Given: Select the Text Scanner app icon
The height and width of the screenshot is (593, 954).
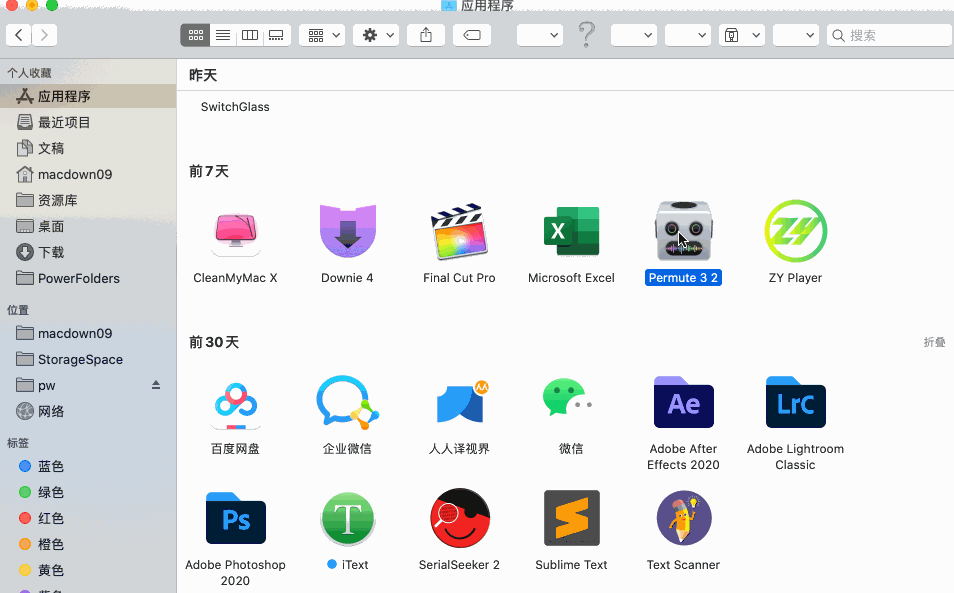Looking at the screenshot, I should coord(683,518).
